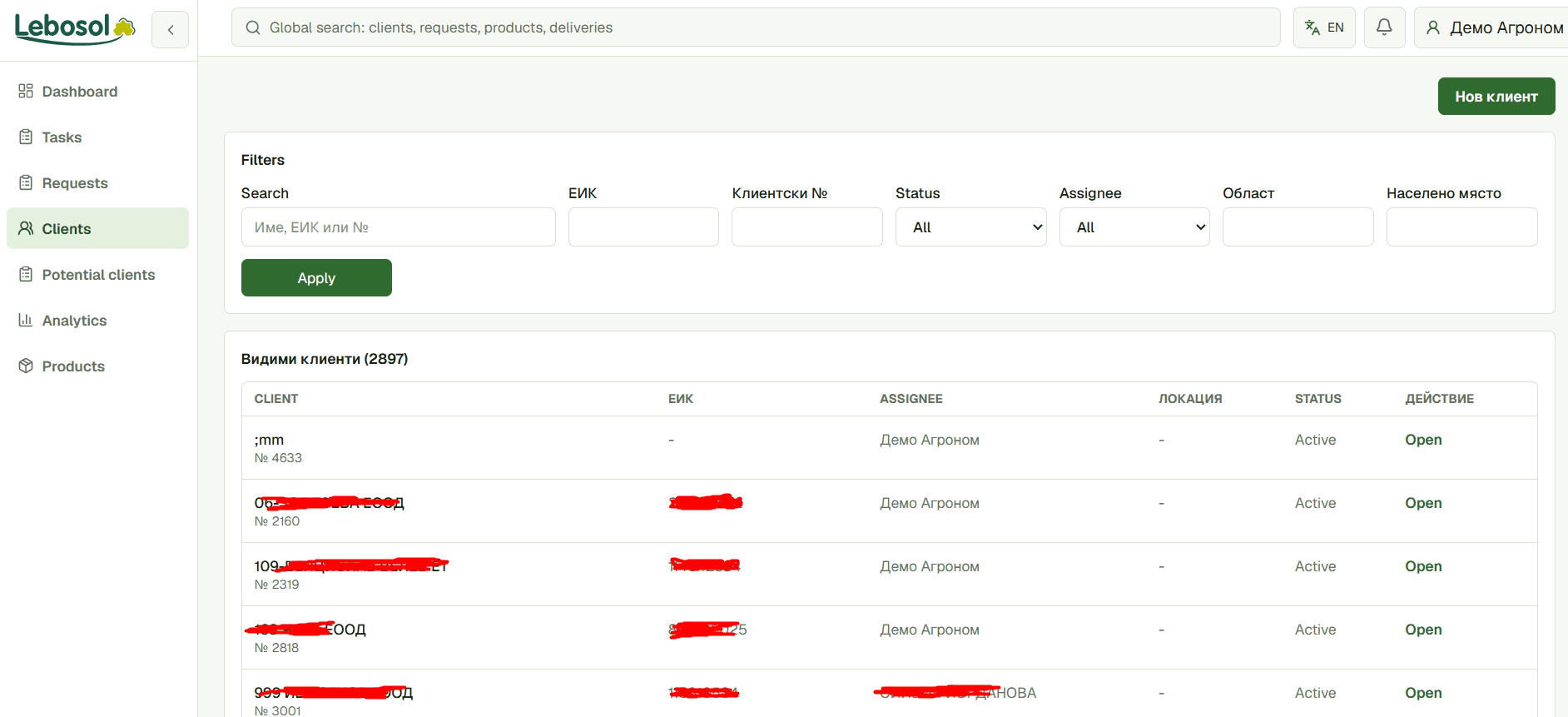Click the STATUS column header
Screen dimensions: 1568x717
click(1318, 399)
